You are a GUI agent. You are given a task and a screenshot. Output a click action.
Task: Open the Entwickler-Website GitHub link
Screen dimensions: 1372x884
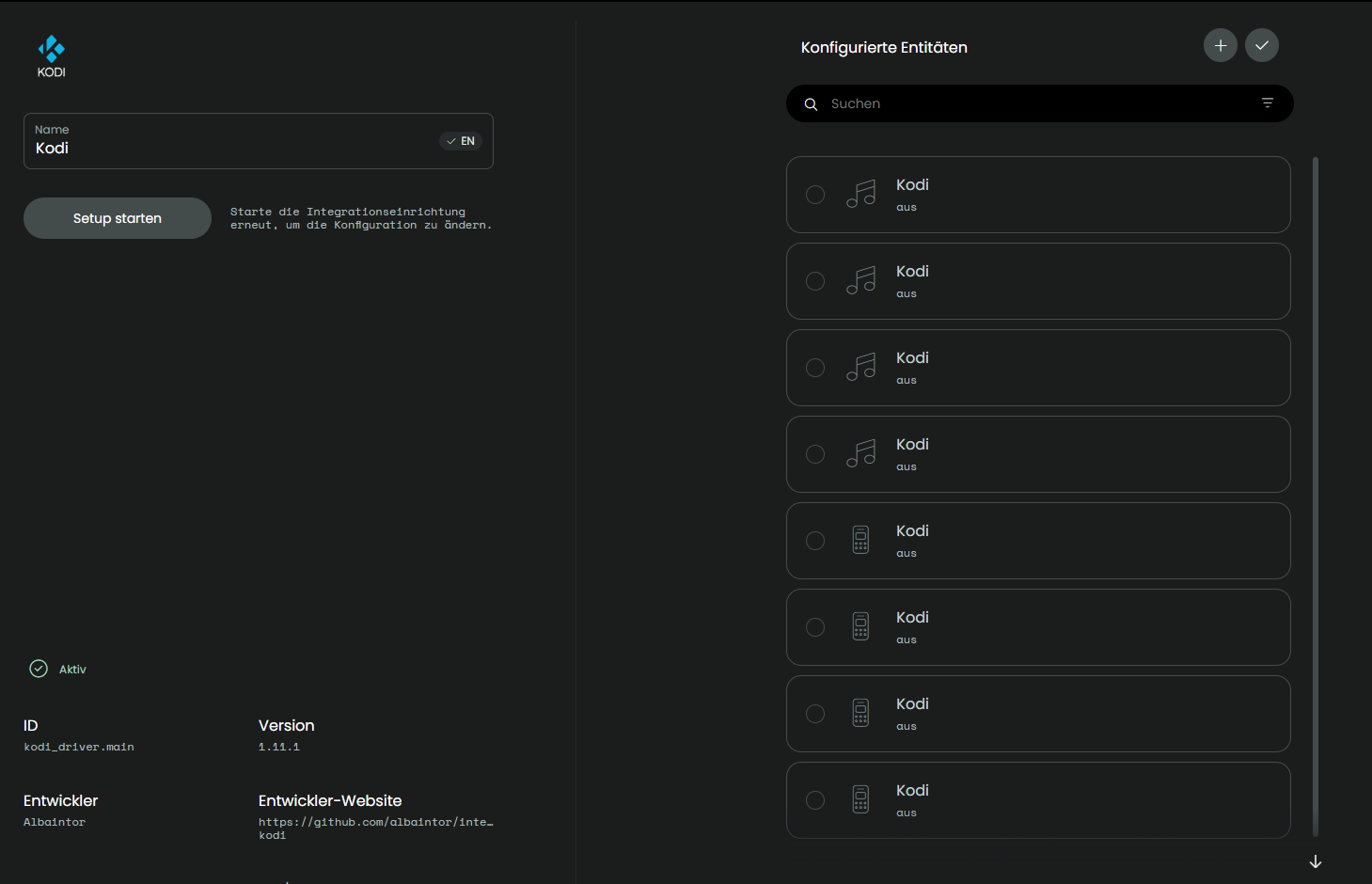pos(375,823)
